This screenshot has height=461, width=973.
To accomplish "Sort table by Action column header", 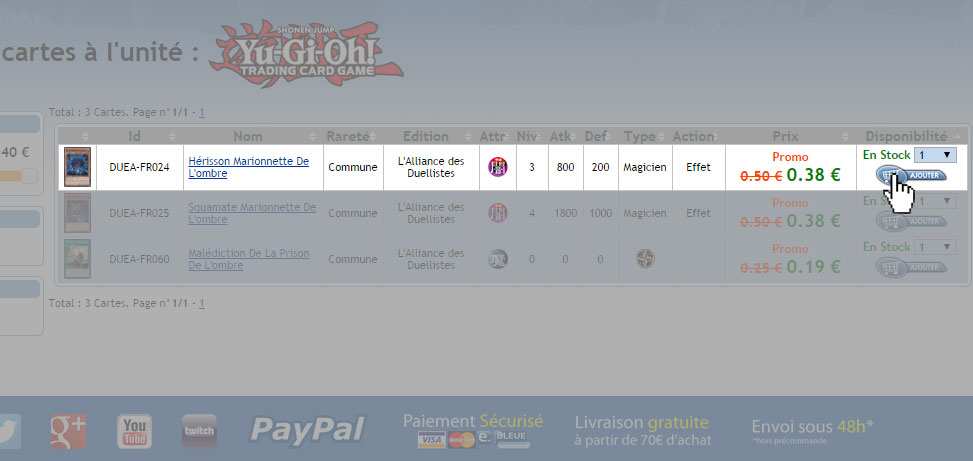I will coord(698,136).
